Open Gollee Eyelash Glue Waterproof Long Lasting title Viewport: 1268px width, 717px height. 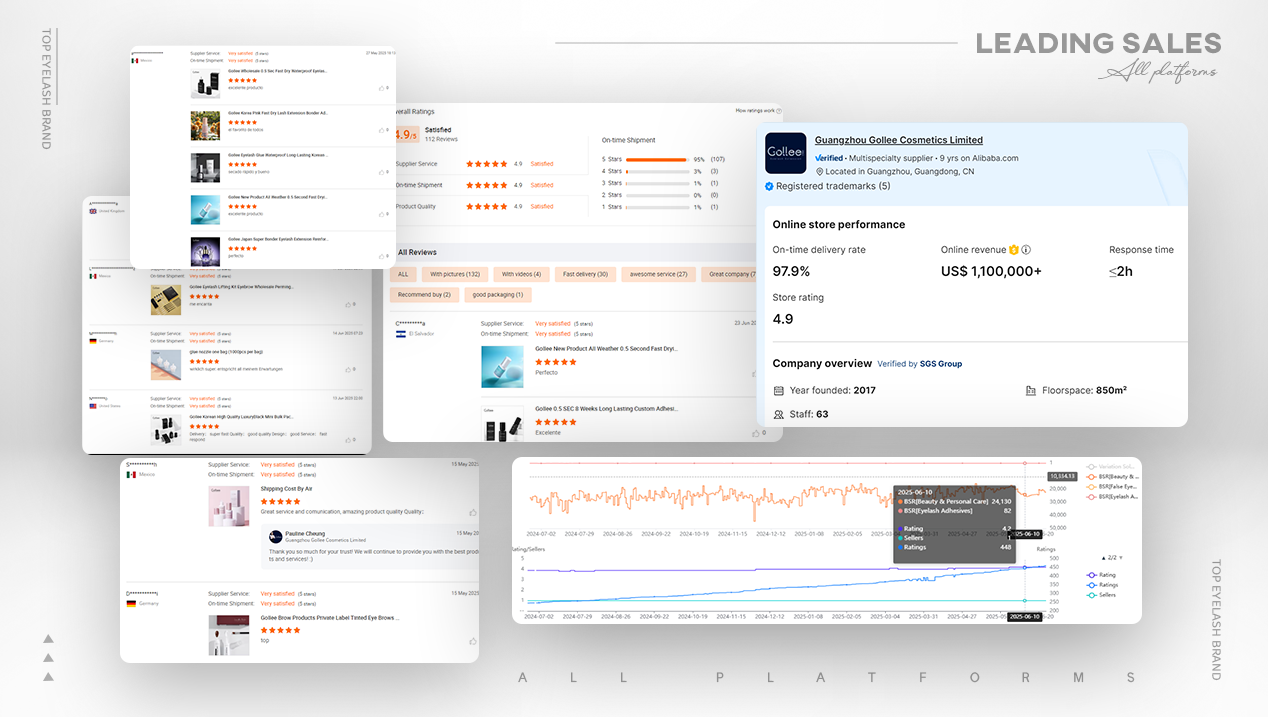coord(278,155)
